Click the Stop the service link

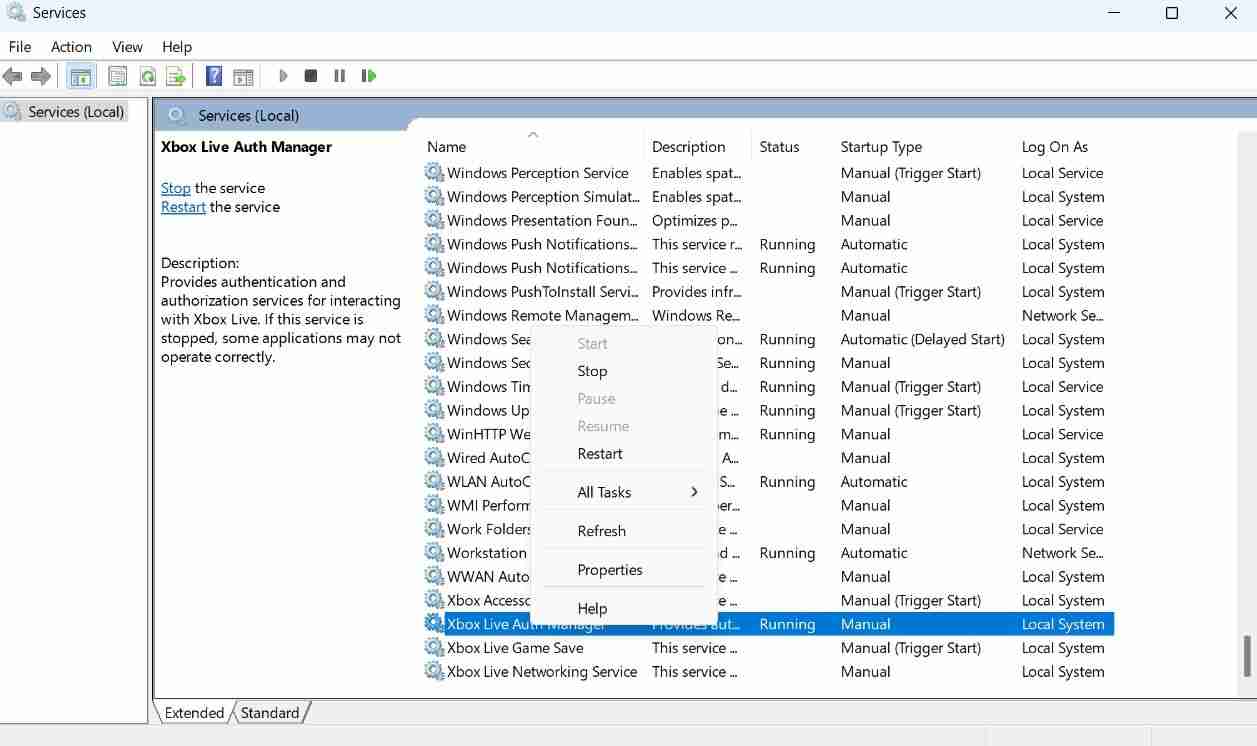[175, 188]
